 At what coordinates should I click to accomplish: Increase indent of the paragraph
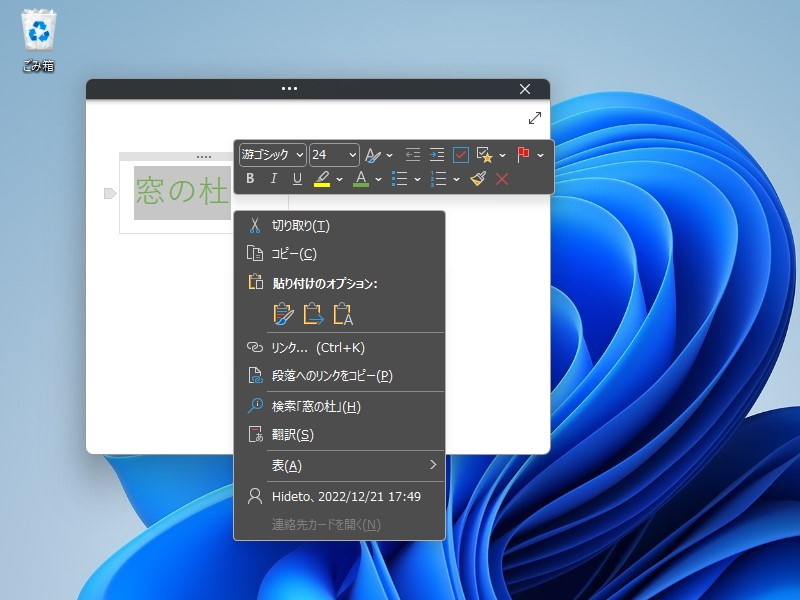[x=436, y=155]
